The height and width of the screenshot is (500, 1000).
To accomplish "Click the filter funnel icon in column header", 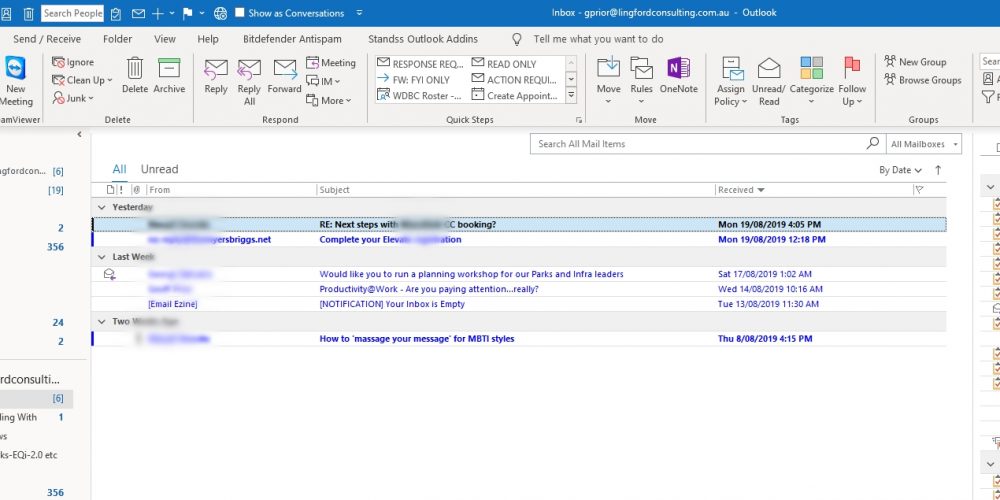I will point(919,189).
